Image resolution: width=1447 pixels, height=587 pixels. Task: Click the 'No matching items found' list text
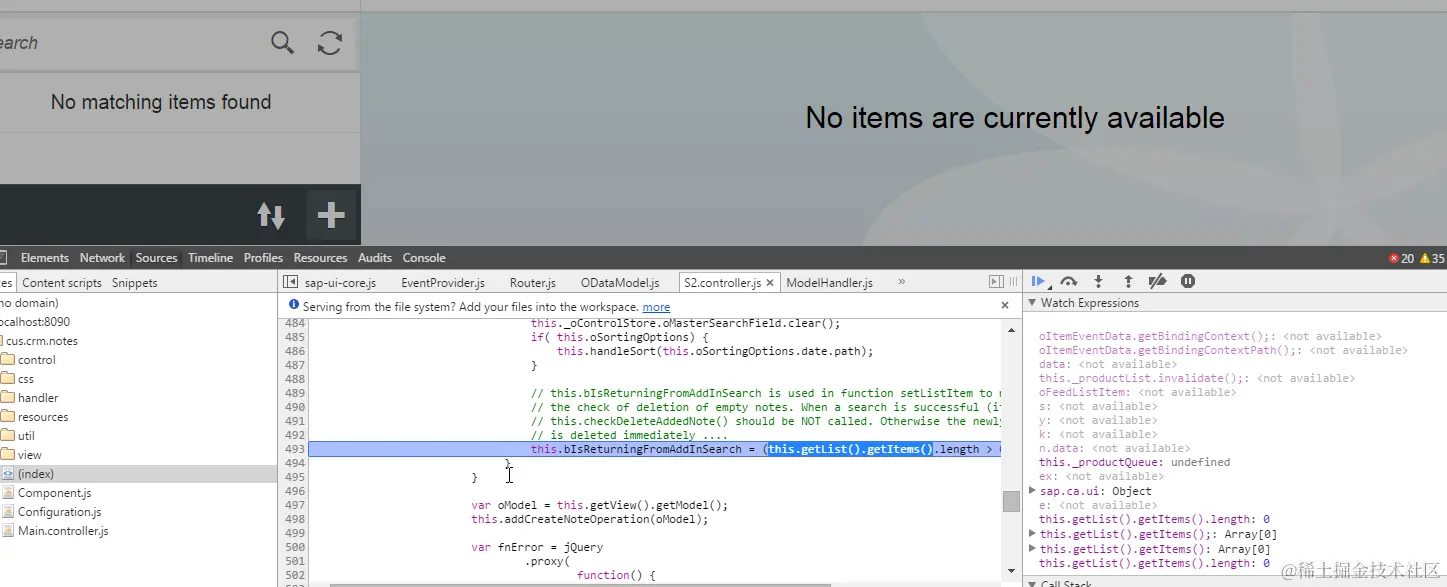click(x=161, y=102)
